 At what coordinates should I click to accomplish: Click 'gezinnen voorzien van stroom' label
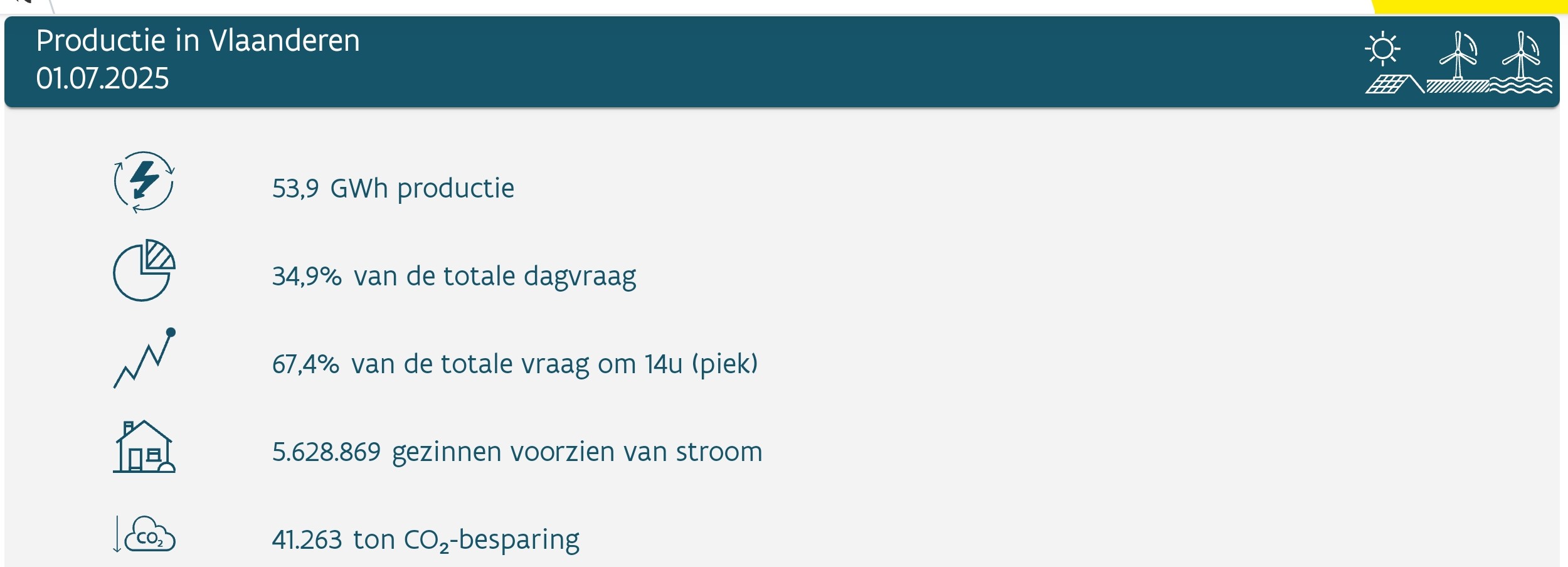click(577, 452)
